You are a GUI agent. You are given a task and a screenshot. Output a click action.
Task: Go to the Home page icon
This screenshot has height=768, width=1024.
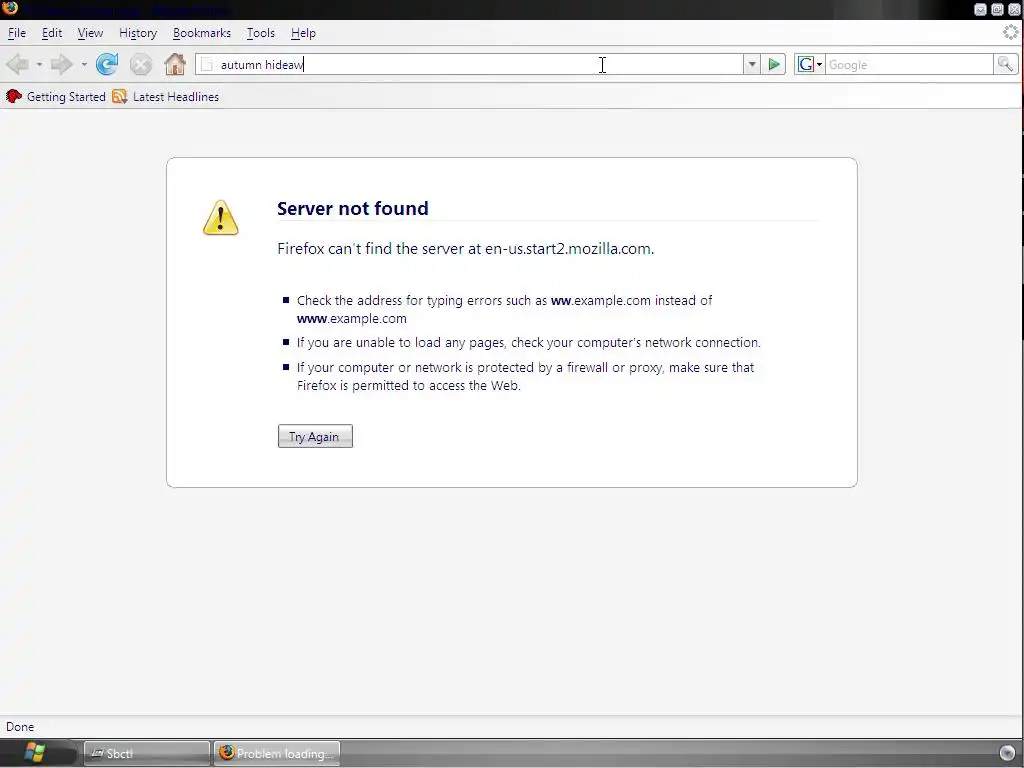[175, 65]
